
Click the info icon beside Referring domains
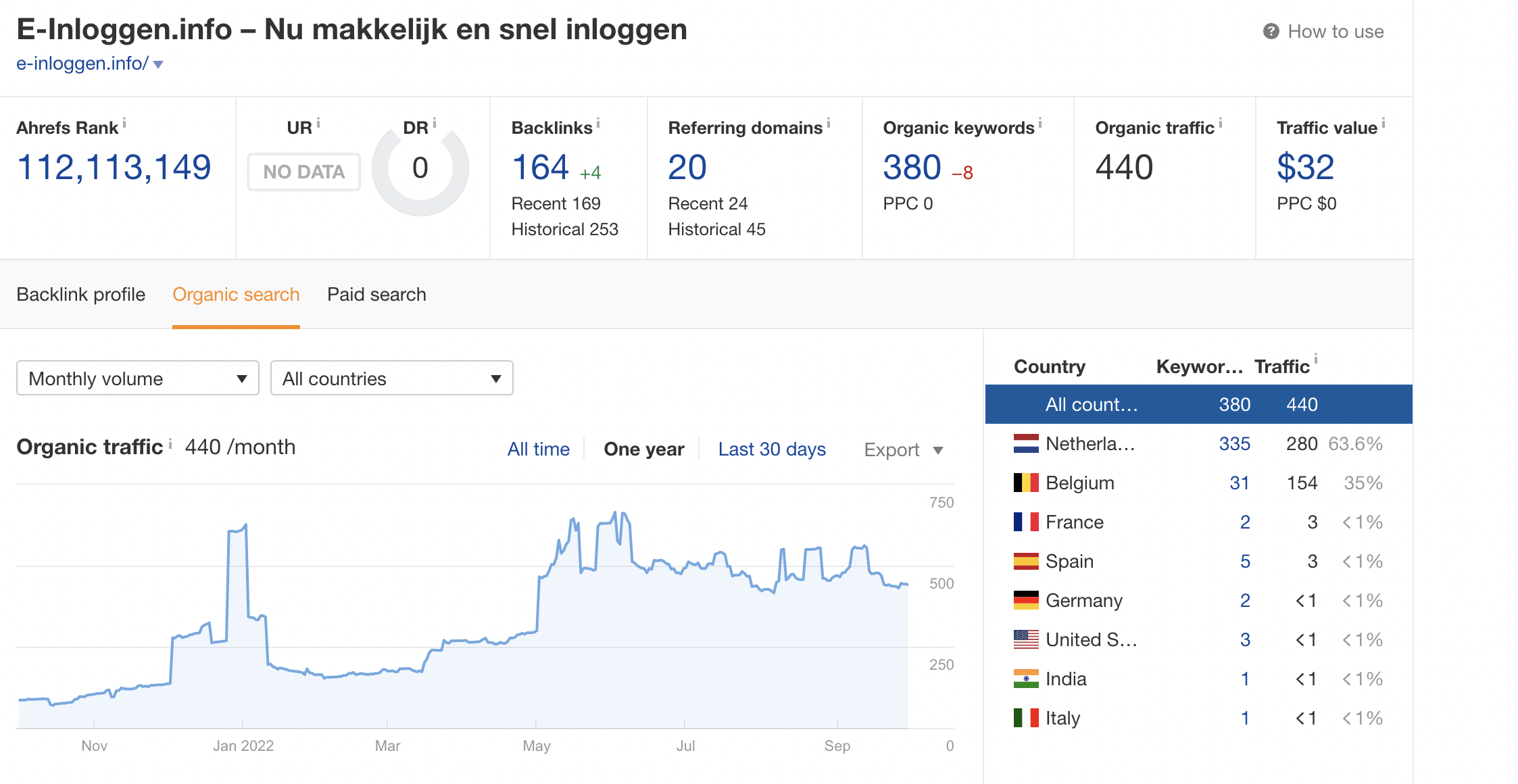[x=829, y=123]
